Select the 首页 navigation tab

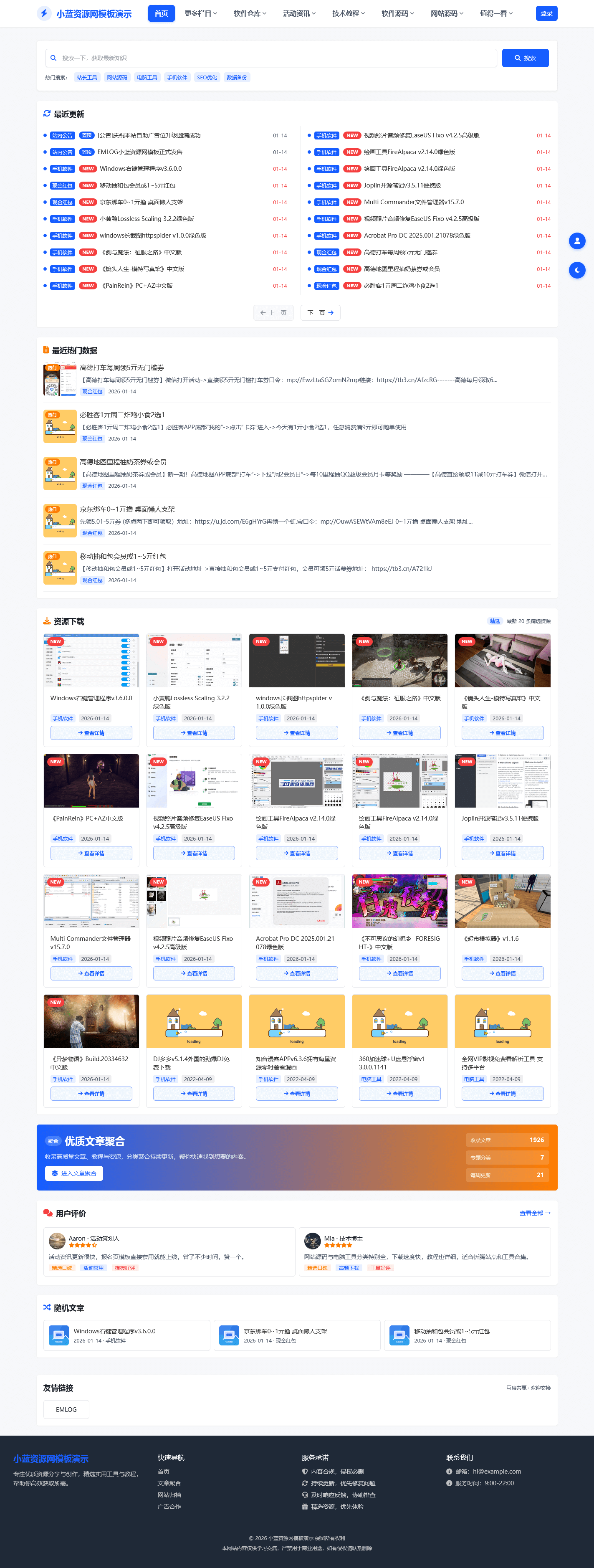(161, 13)
